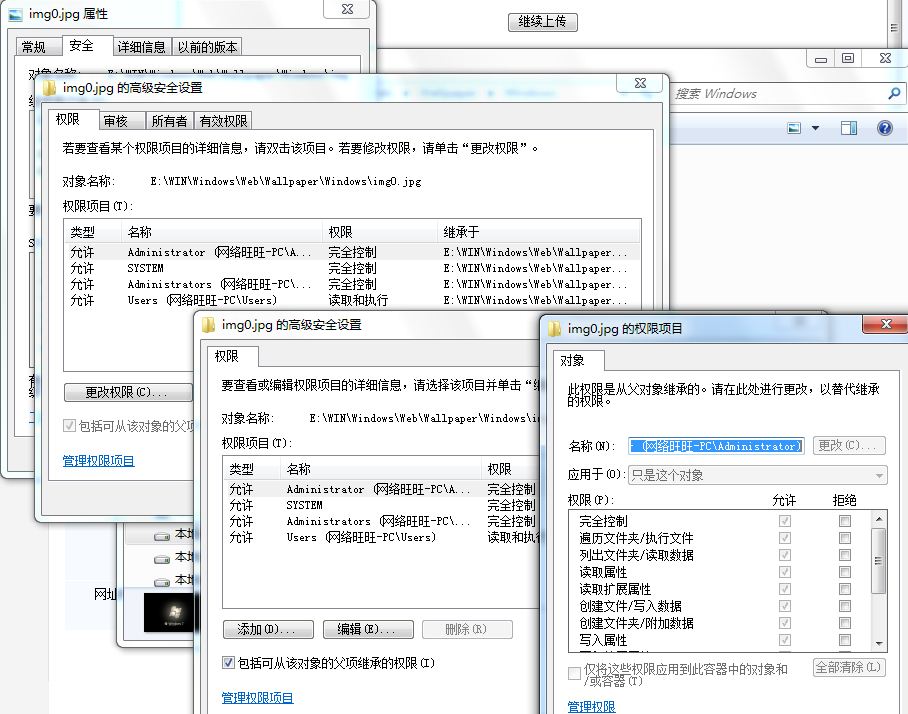
Task: Open the view options dropdown arrow in Explorer
Action: [815, 128]
